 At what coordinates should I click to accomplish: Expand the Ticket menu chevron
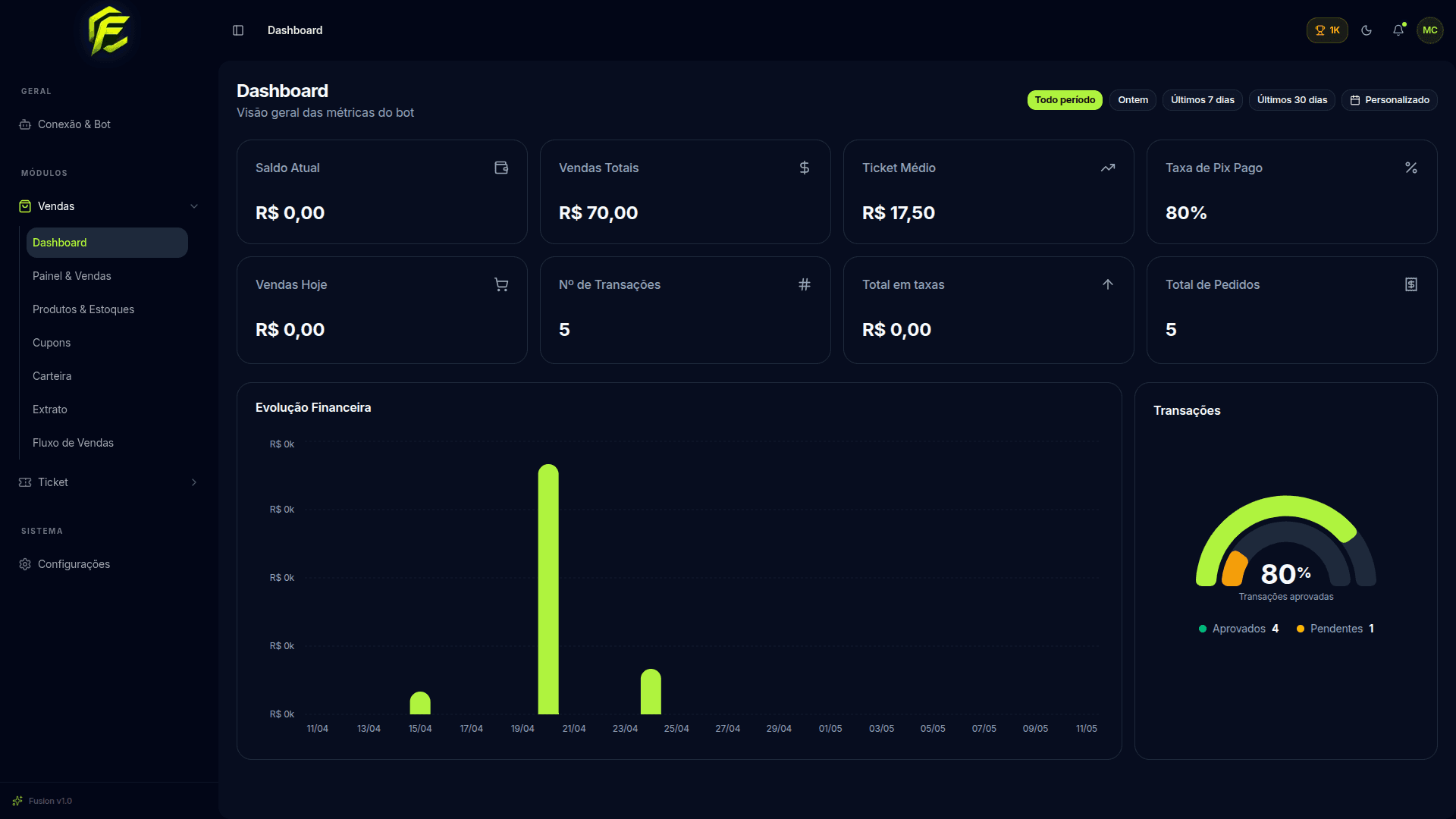[x=194, y=482]
